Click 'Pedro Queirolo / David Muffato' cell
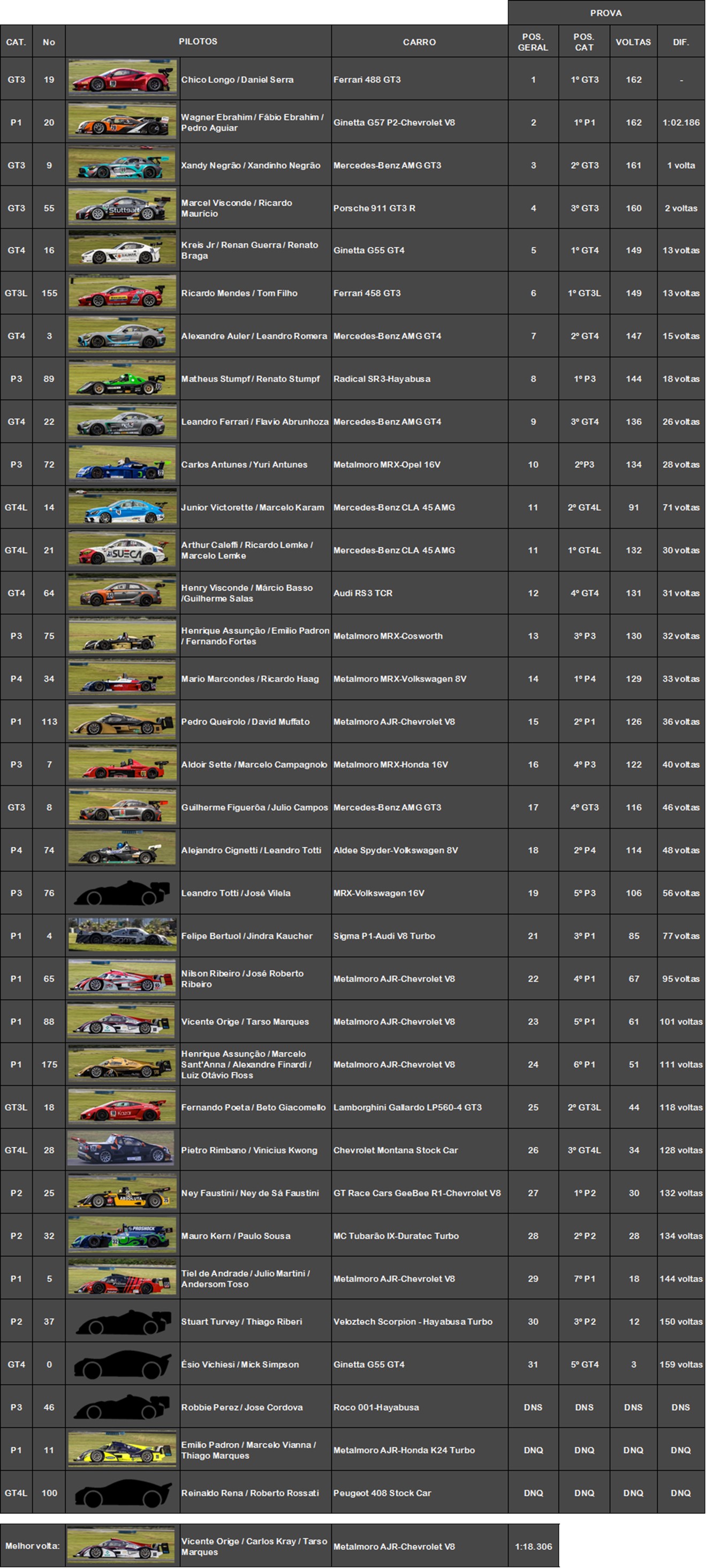Viewport: 706px width, 1568px height. tap(256, 721)
